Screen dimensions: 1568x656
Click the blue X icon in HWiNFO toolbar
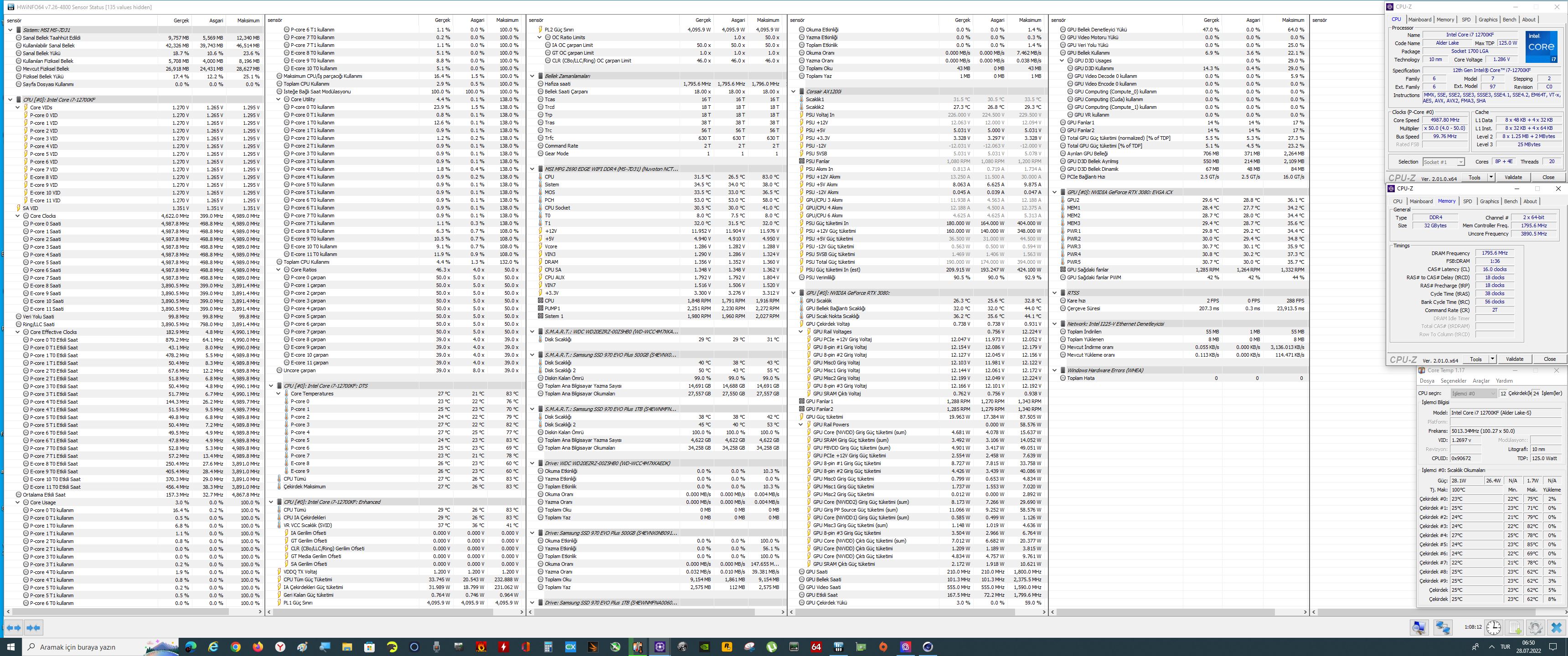coord(1557,627)
